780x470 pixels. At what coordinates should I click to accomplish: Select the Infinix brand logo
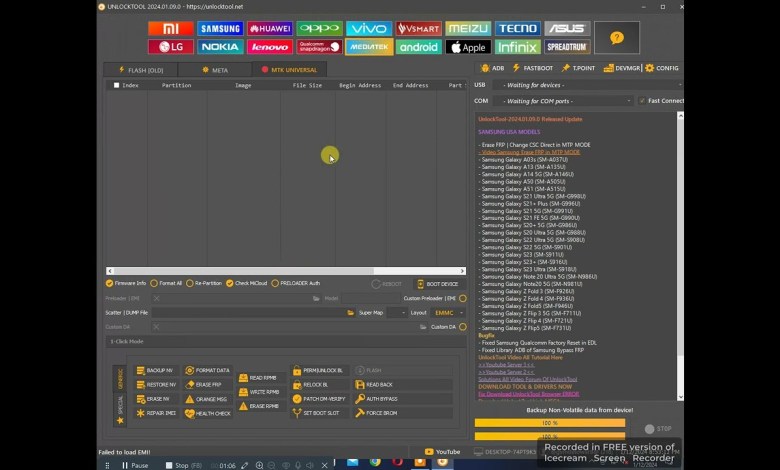click(517, 47)
